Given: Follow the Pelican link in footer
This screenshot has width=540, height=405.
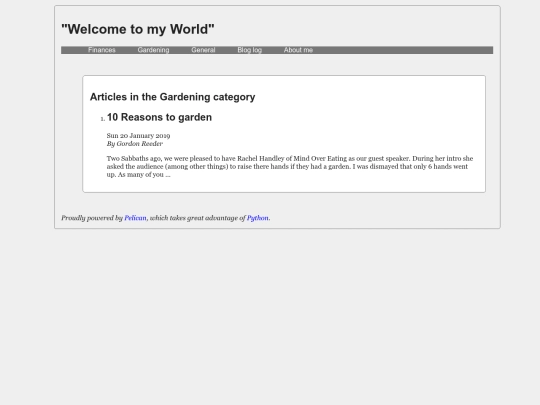Looking at the screenshot, I should click(135, 218).
